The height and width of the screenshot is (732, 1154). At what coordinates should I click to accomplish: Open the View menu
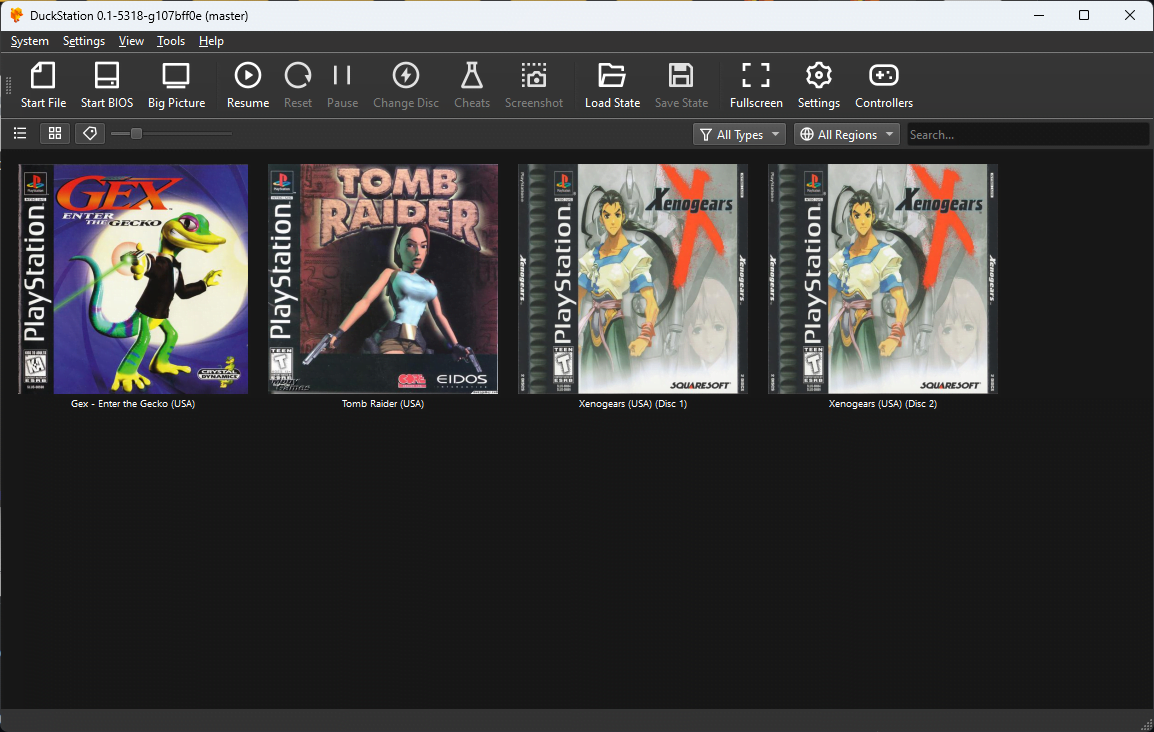coord(131,41)
